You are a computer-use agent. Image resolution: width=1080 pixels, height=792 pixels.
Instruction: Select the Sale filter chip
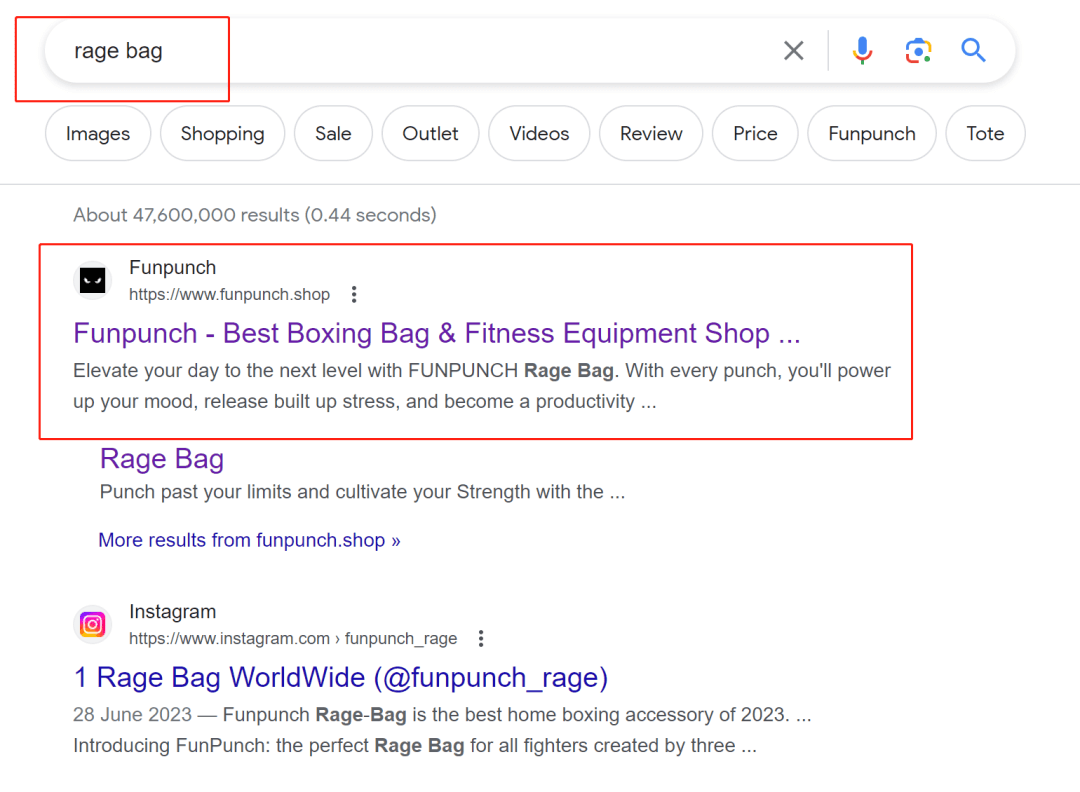[333, 134]
